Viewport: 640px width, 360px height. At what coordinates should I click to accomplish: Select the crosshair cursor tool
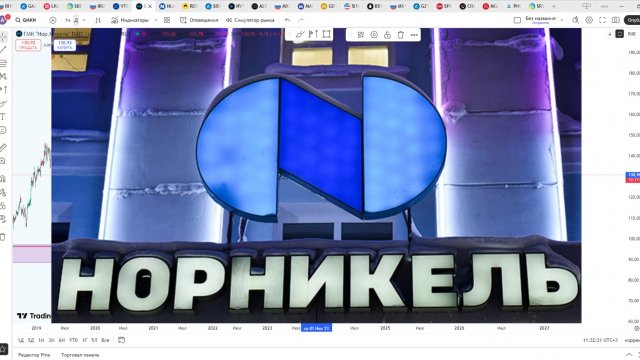click(3, 37)
